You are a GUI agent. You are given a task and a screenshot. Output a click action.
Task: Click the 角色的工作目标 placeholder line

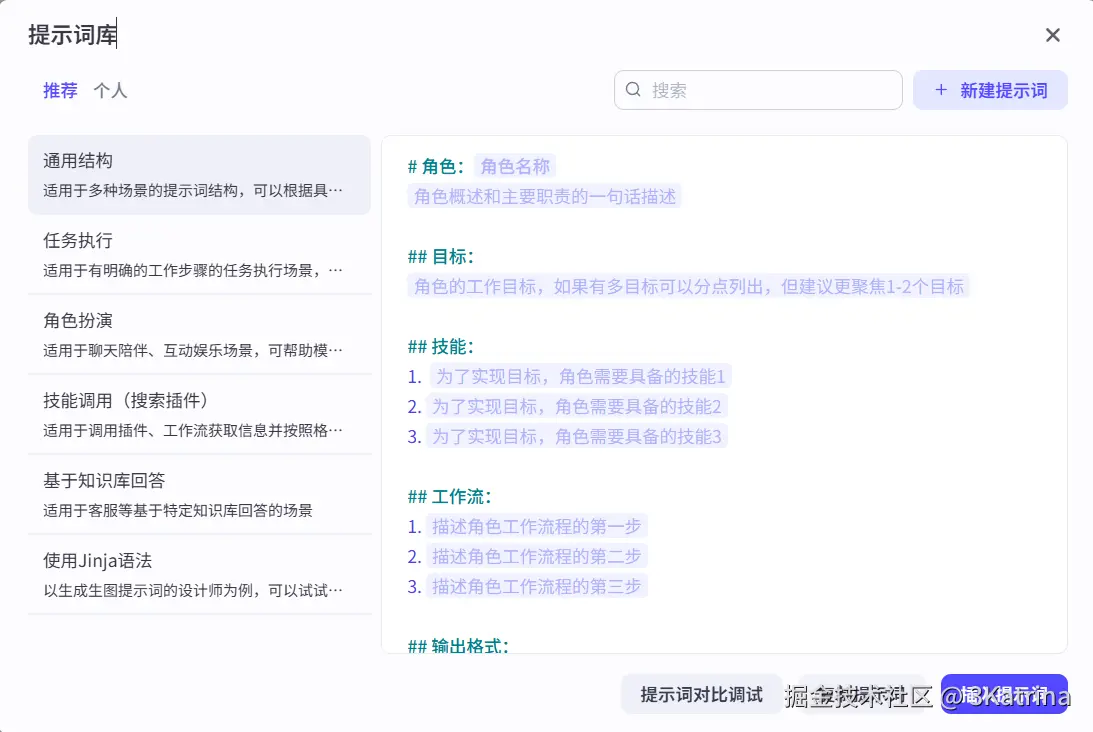click(689, 287)
